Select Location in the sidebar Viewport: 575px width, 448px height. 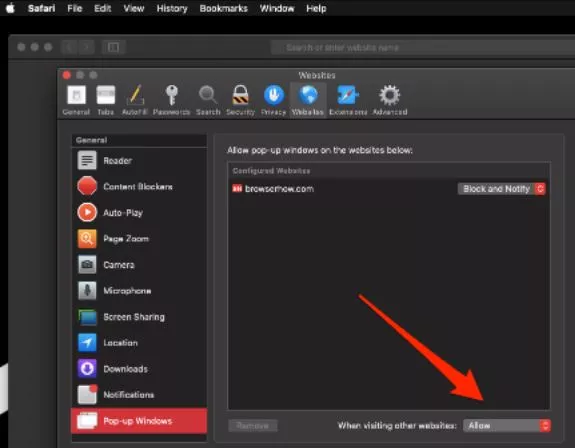tap(139, 343)
